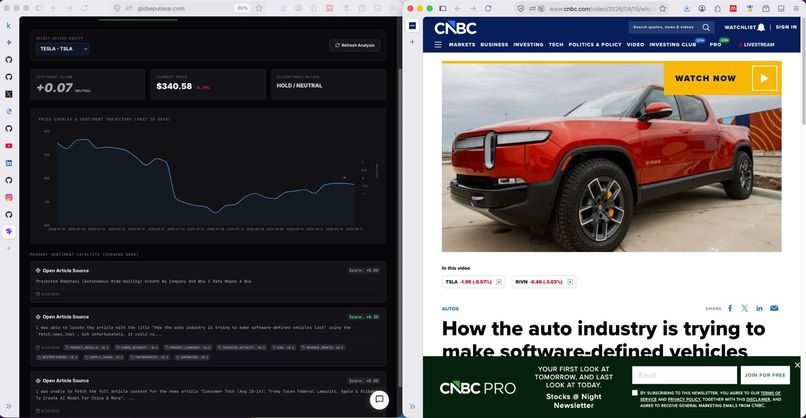Click the CNBC logo

pos(455,28)
